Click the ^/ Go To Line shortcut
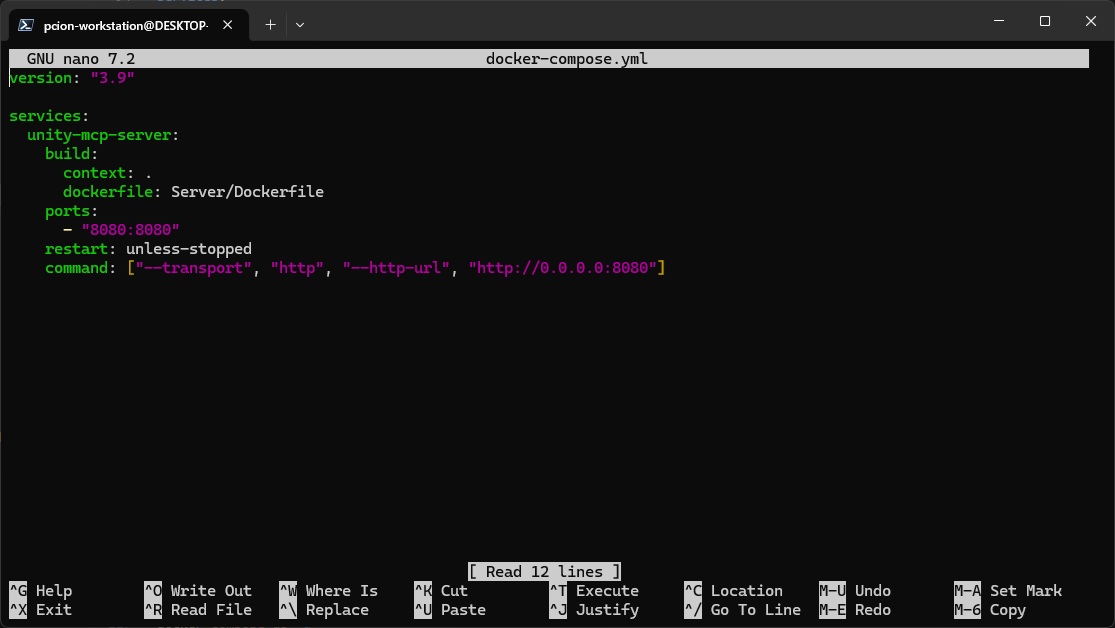This screenshot has width=1115, height=628. pos(742,610)
